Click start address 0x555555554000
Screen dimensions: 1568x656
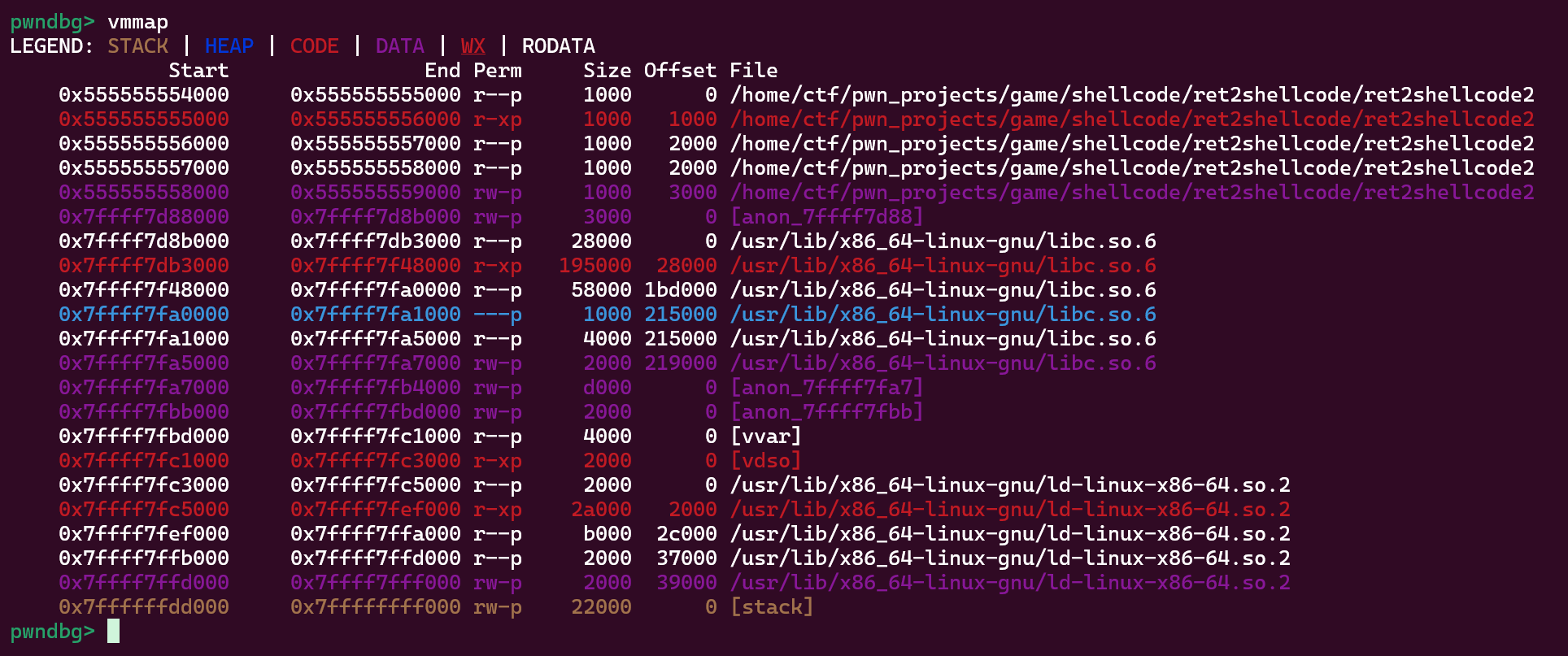[143, 95]
